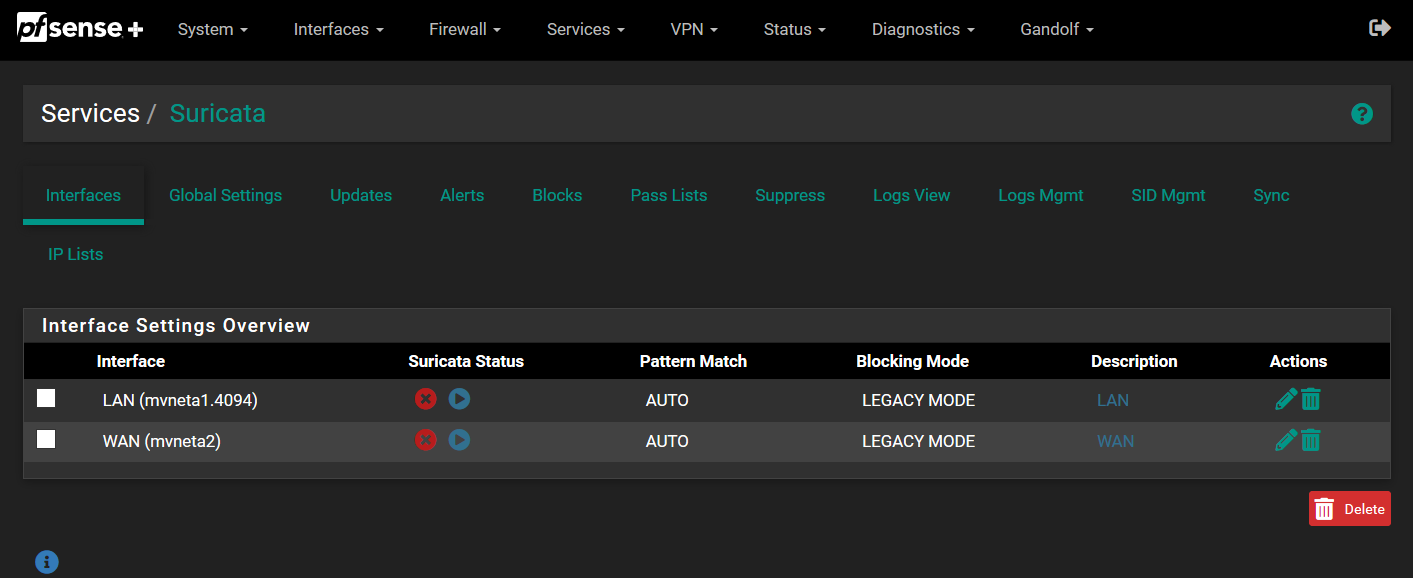The image size is (1413, 578).
Task: Edit the LAN interface with the pencil icon
Action: tap(1286, 400)
